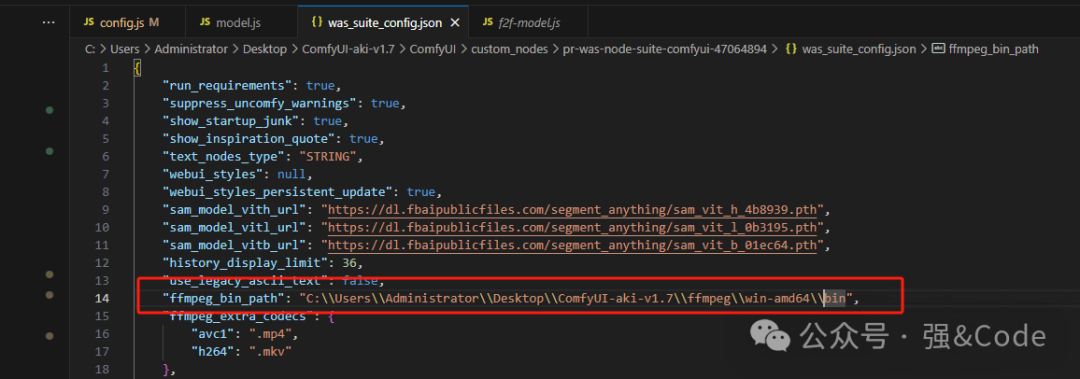This screenshot has width=1080, height=379.
Task: Click the "avc1" key
Action: [x=209, y=334]
